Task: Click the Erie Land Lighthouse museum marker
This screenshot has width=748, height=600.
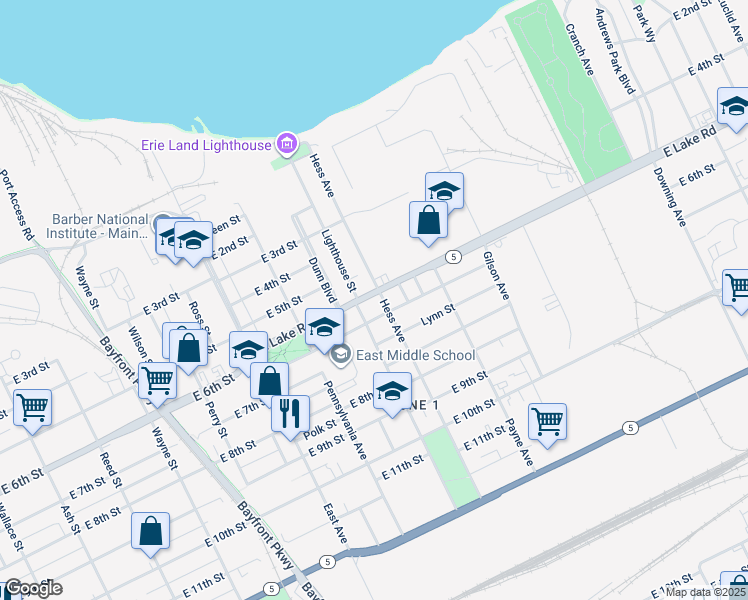Action: pos(287,145)
